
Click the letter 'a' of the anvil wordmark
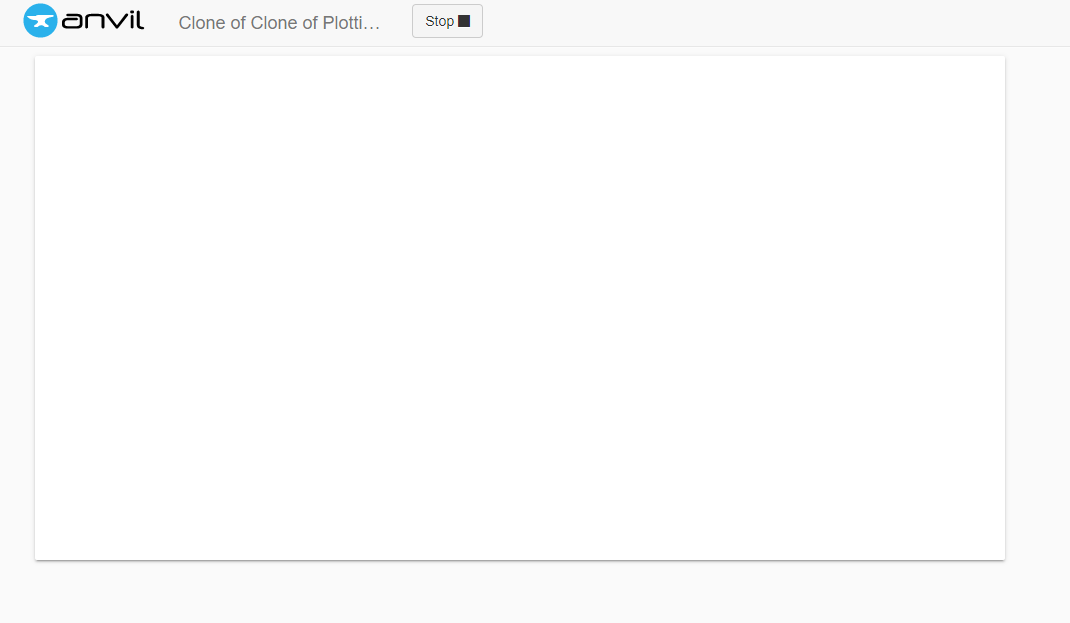(x=70, y=23)
